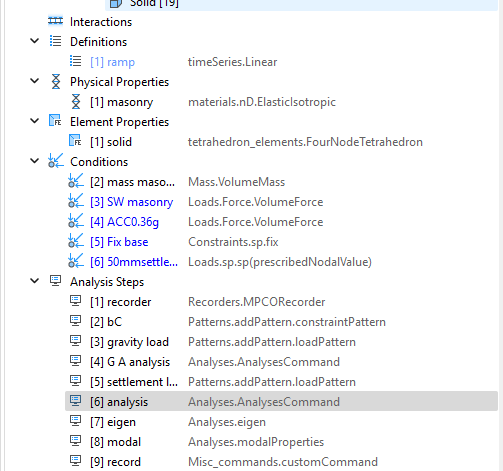This screenshot has height=471, width=503.
Task: Click the Definitions list icon
Action: coord(55,41)
